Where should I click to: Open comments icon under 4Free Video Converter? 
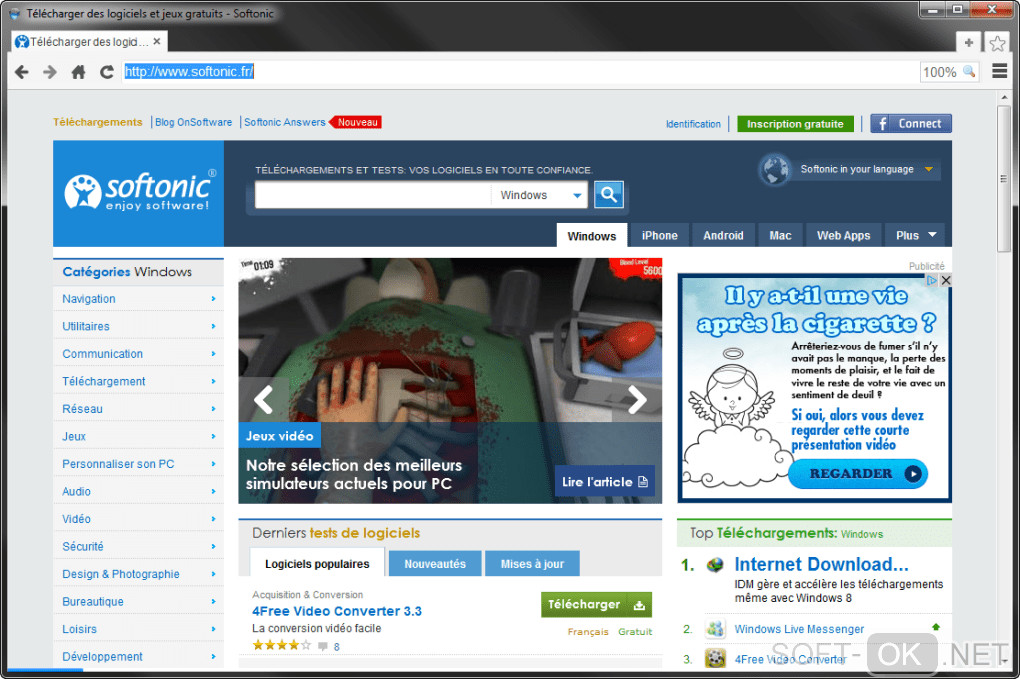323,646
